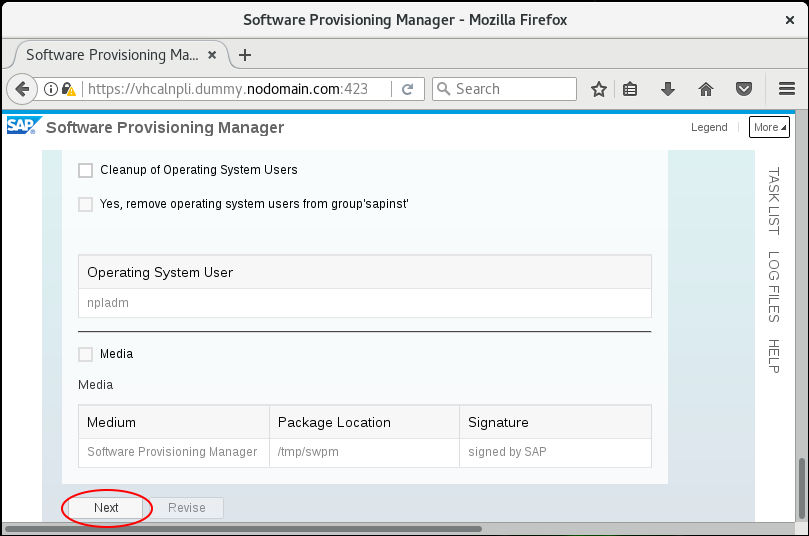Show bookmarks list icon
Image resolution: width=809 pixels, height=536 pixels.
click(630, 89)
